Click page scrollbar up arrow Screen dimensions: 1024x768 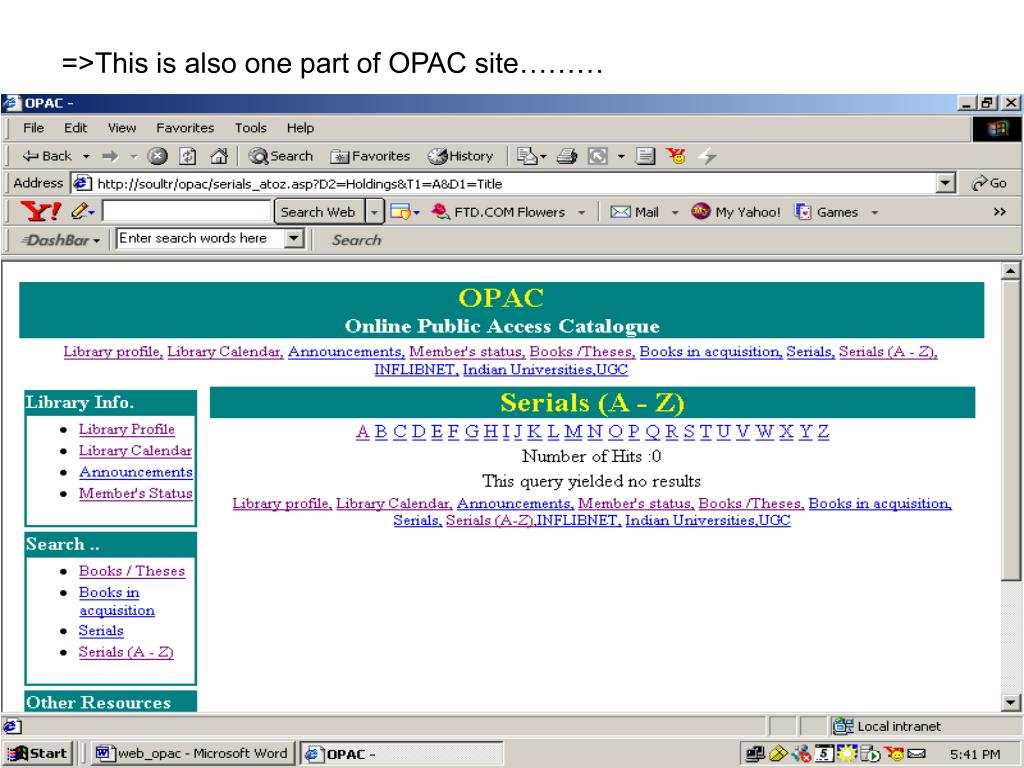1010,270
